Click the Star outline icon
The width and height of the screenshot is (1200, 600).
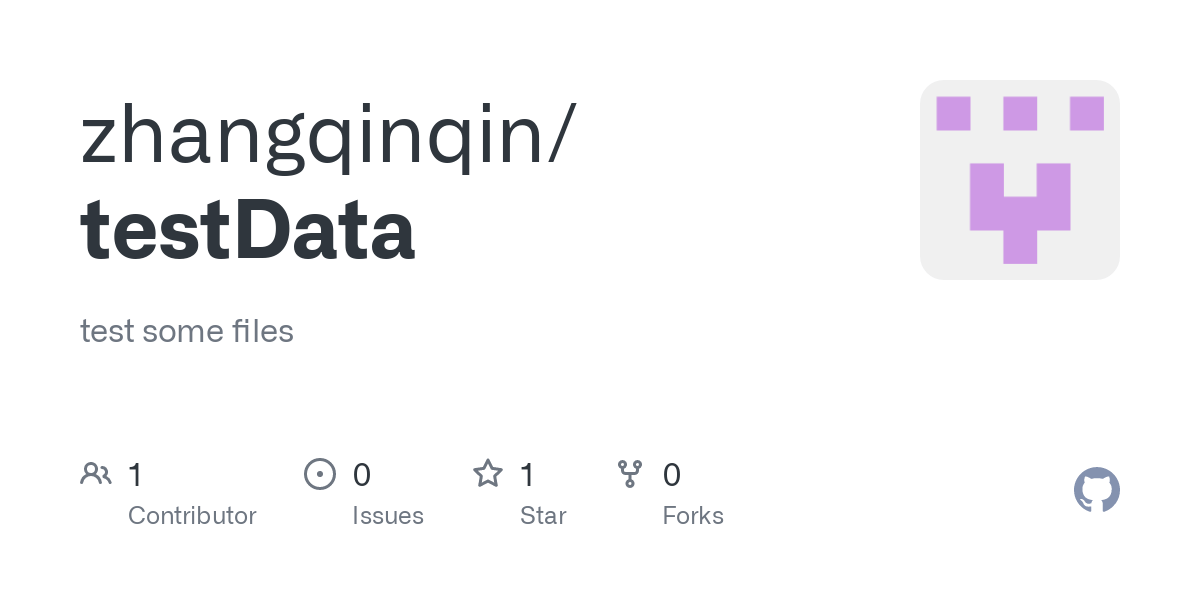pyautogui.click(x=488, y=474)
